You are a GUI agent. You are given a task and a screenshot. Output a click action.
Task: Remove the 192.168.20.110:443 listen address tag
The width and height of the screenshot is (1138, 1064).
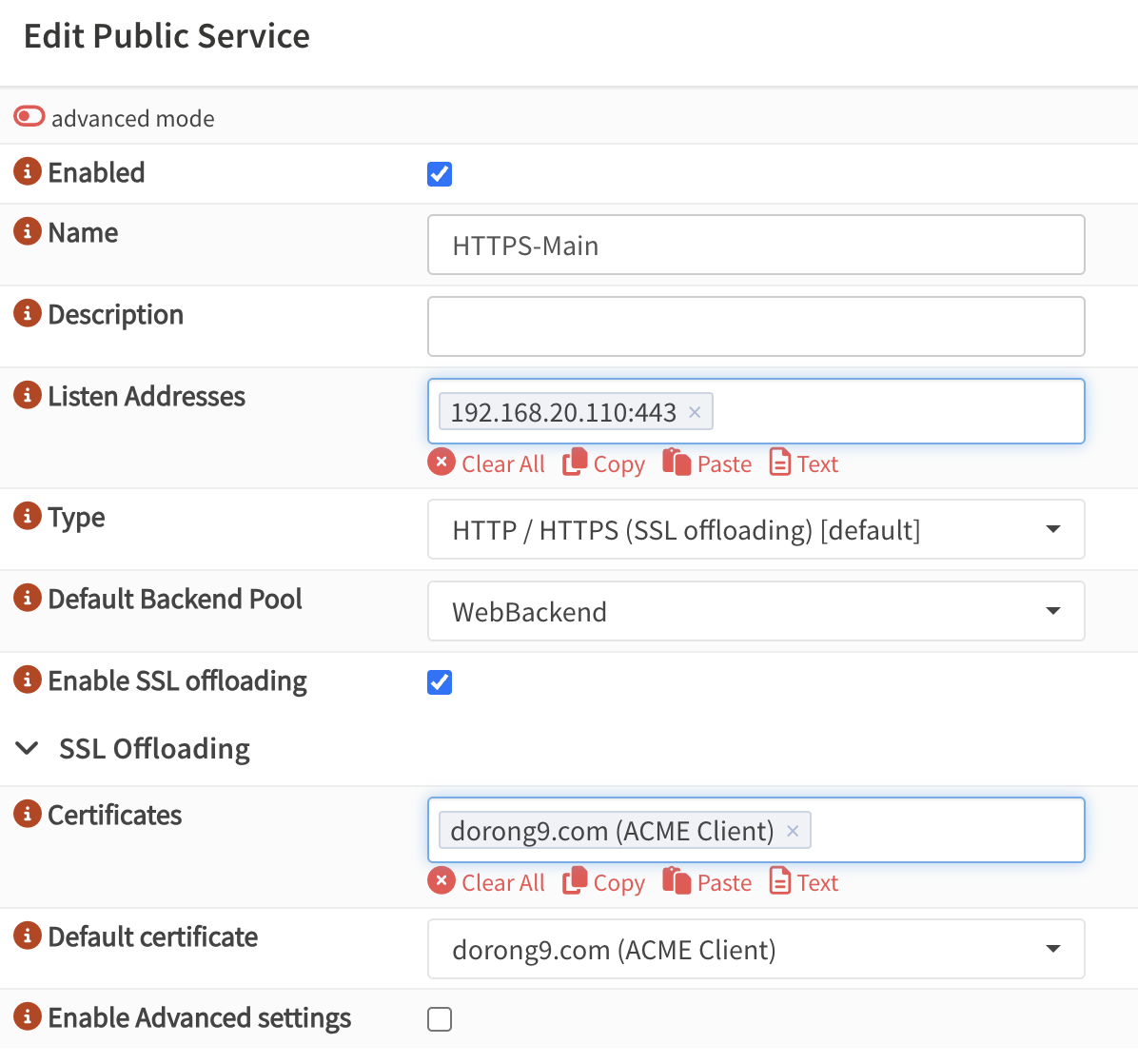(695, 412)
